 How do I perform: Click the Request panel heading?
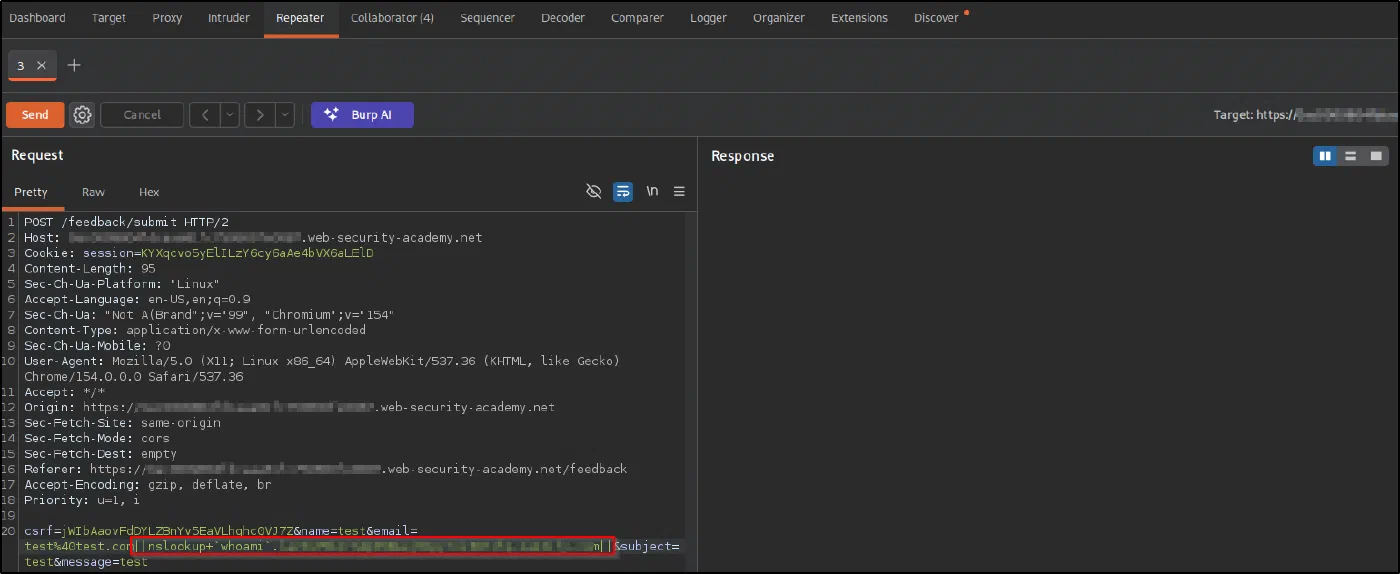click(37, 155)
